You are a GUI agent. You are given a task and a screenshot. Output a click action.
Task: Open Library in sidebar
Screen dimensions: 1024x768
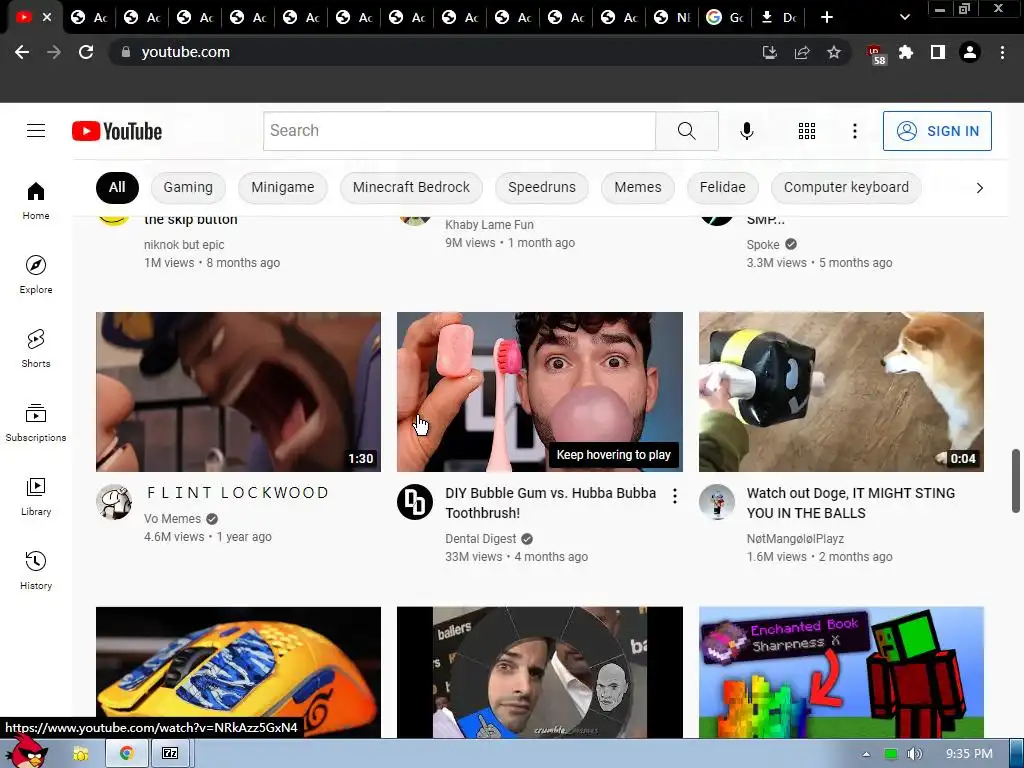click(36, 496)
